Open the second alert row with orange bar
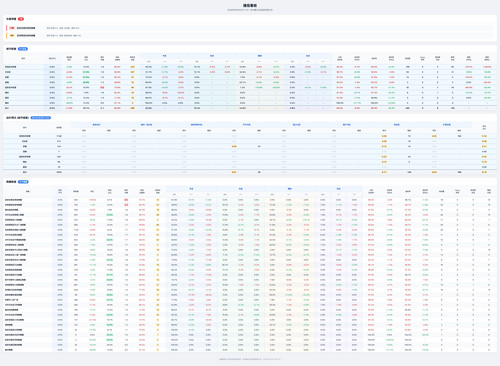The height and width of the screenshot is (366, 500). [x=250, y=35]
